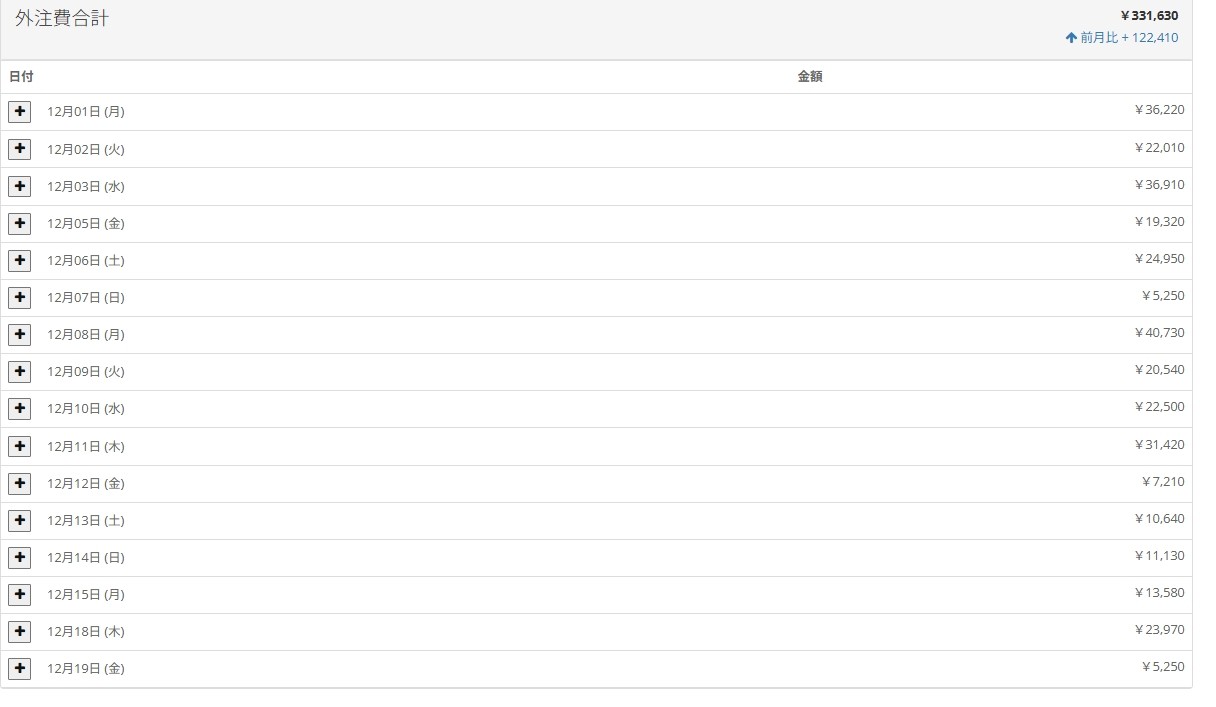1216x707 pixels.
Task: Open details for 12月05日 (金)
Action: pos(19,223)
